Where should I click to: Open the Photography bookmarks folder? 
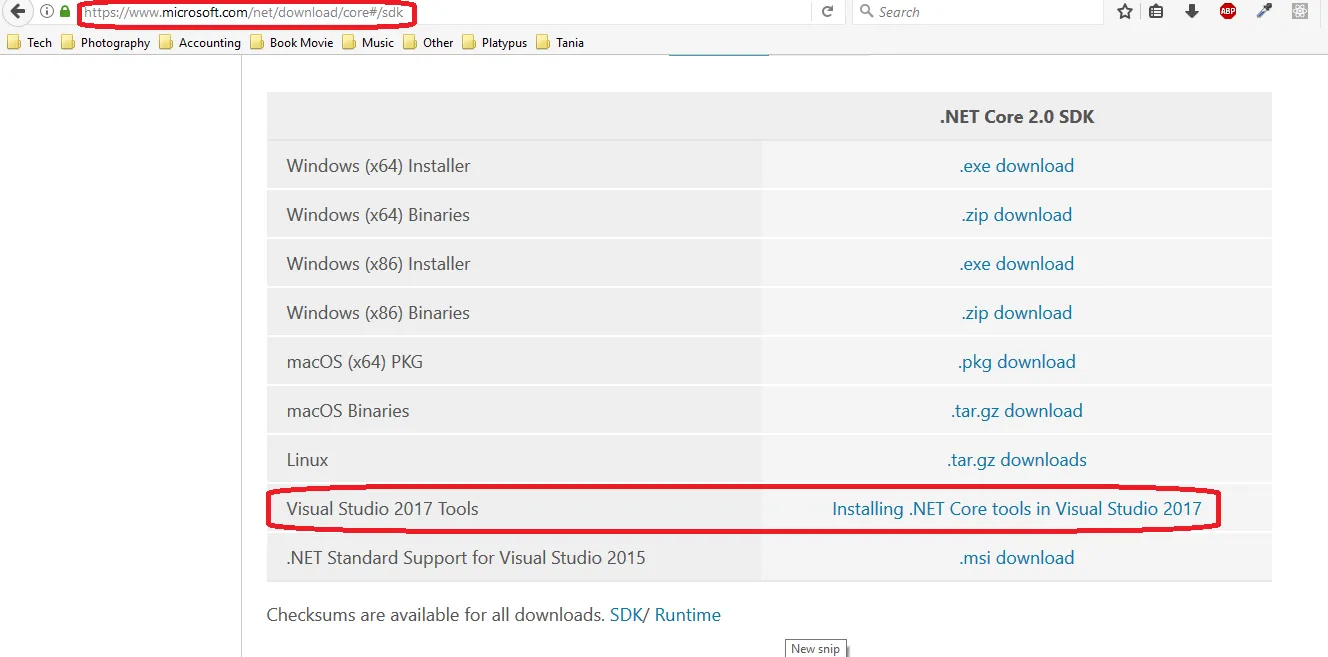tap(105, 42)
